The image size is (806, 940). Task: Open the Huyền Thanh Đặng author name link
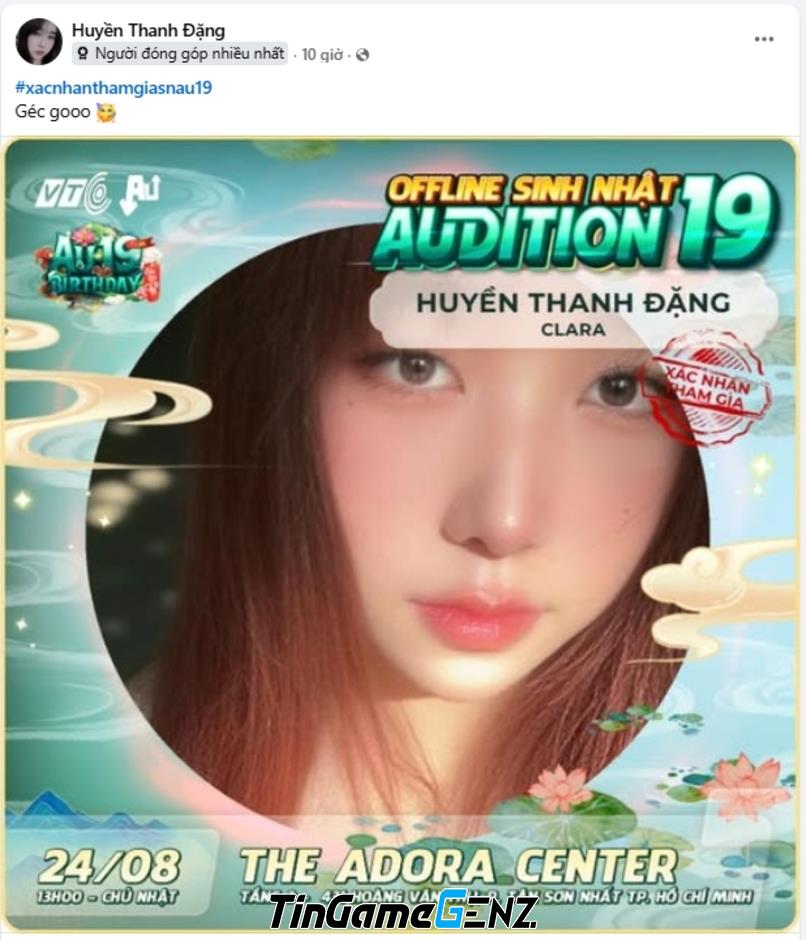[x=148, y=31]
